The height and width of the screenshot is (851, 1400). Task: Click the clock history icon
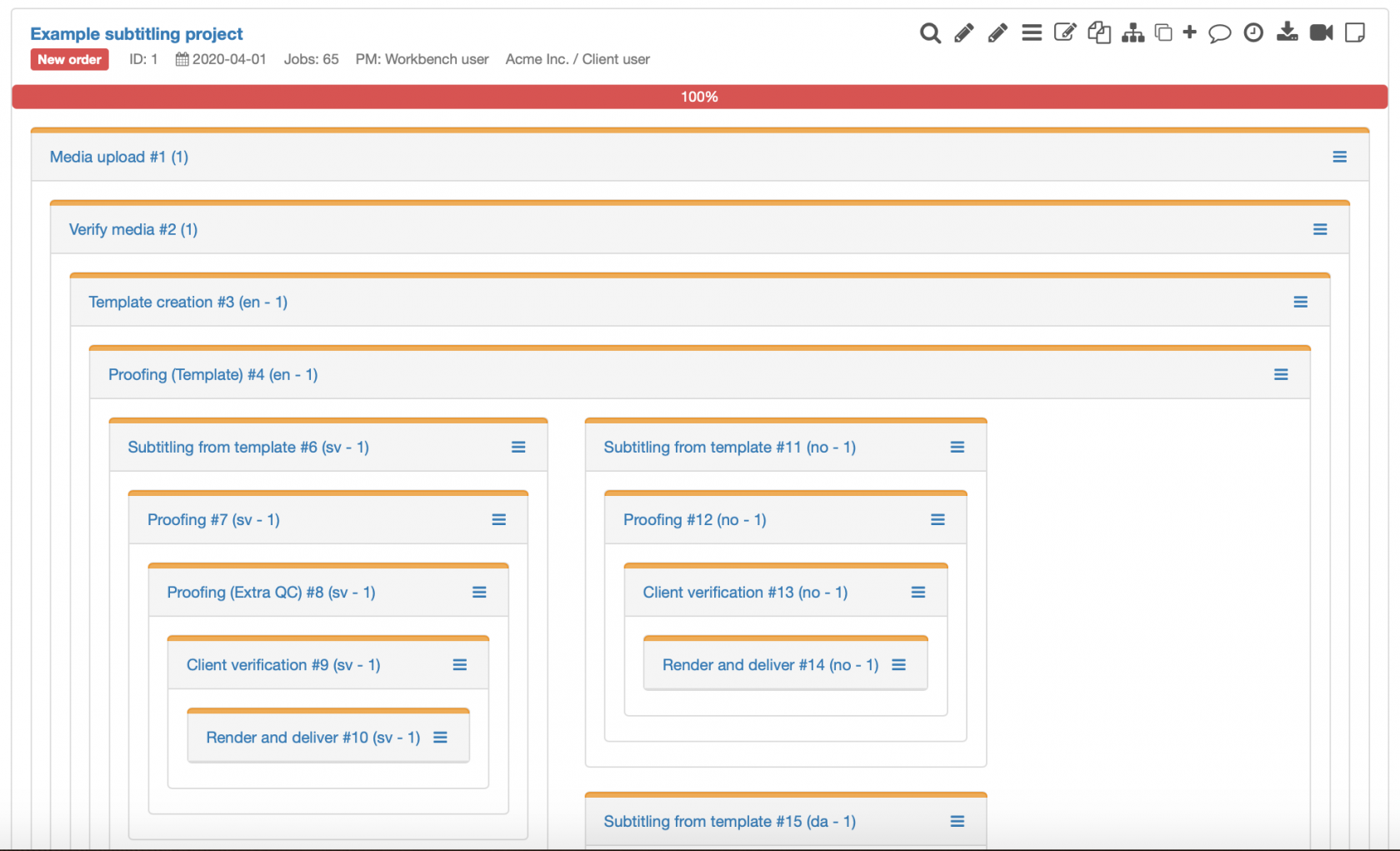point(1253,33)
